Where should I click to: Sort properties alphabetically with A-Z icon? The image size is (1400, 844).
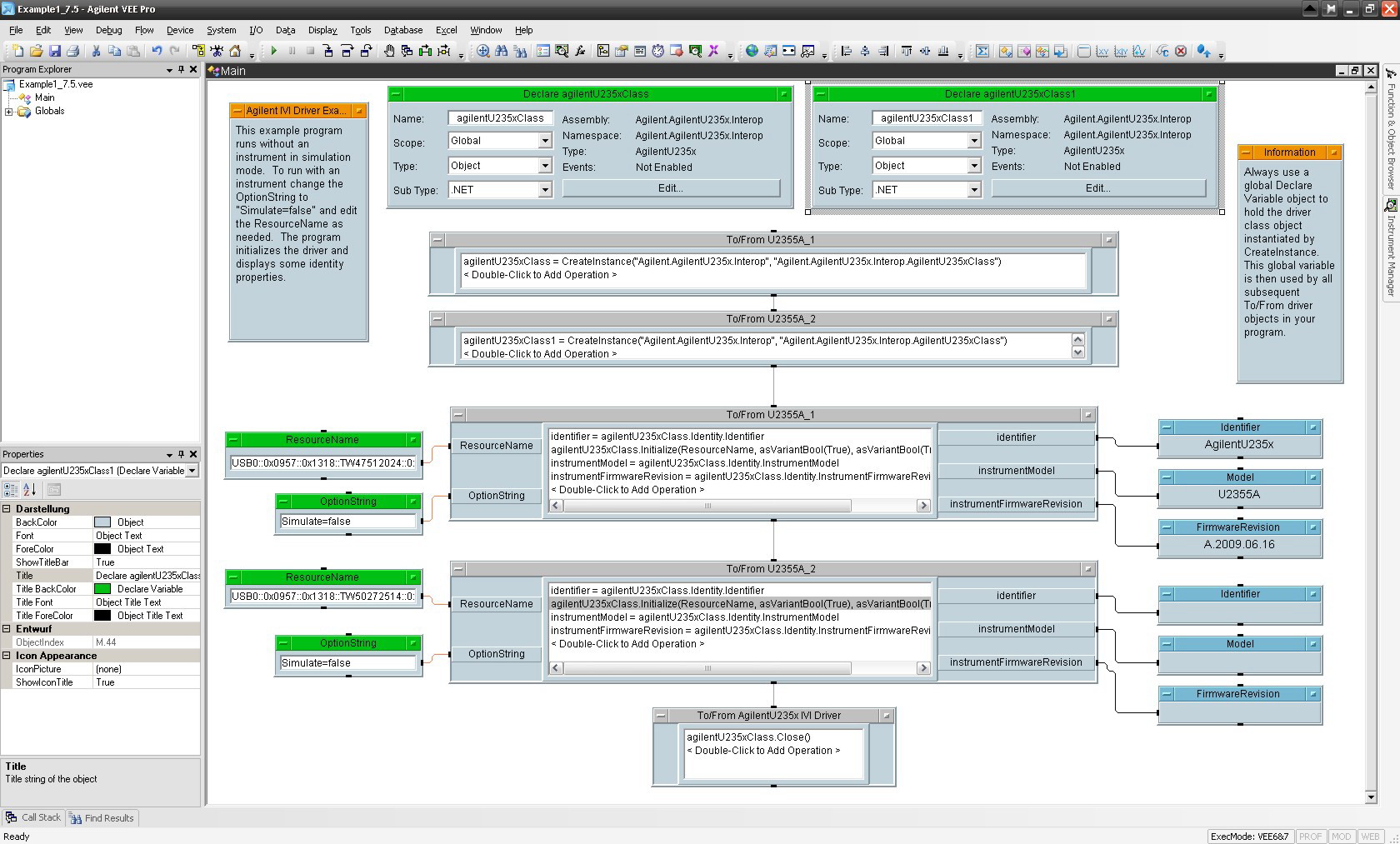tap(29, 489)
